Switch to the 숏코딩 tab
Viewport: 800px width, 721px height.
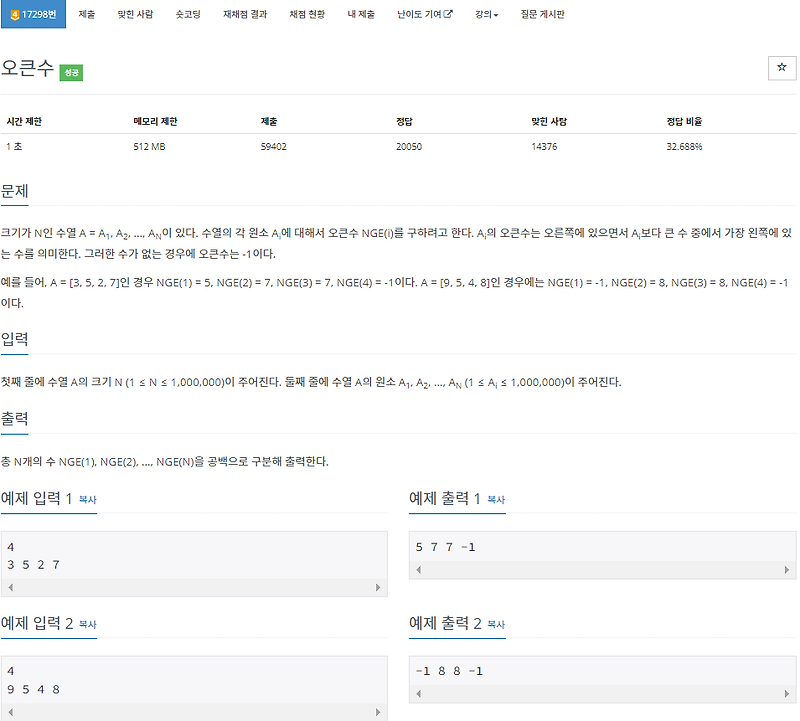(188, 15)
